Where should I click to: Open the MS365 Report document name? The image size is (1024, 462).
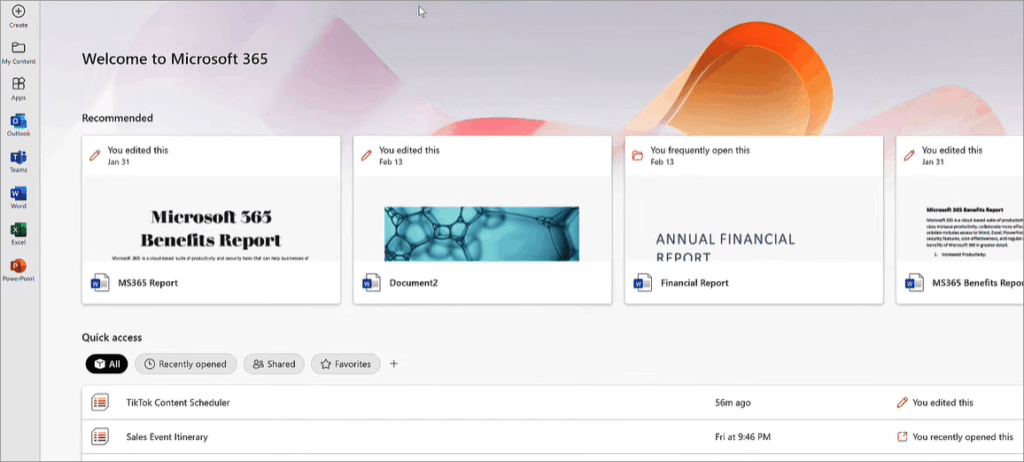pyautogui.click(x=148, y=283)
